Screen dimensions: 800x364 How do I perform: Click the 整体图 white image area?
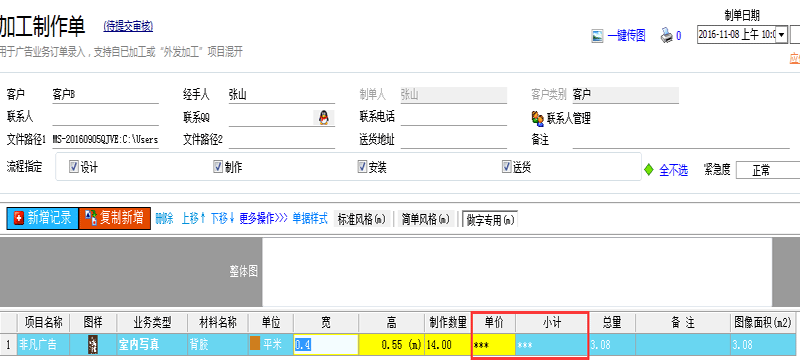point(517,272)
